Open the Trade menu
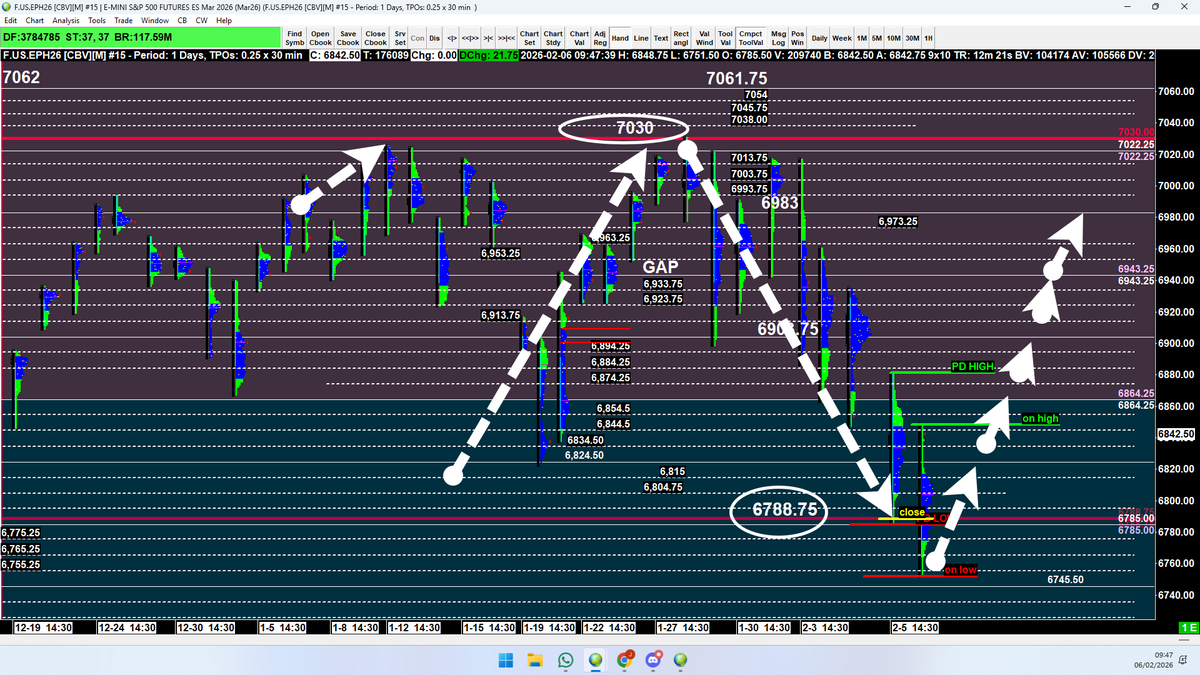This screenshot has width=1200, height=675. pyautogui.click(x=124, y=20)
